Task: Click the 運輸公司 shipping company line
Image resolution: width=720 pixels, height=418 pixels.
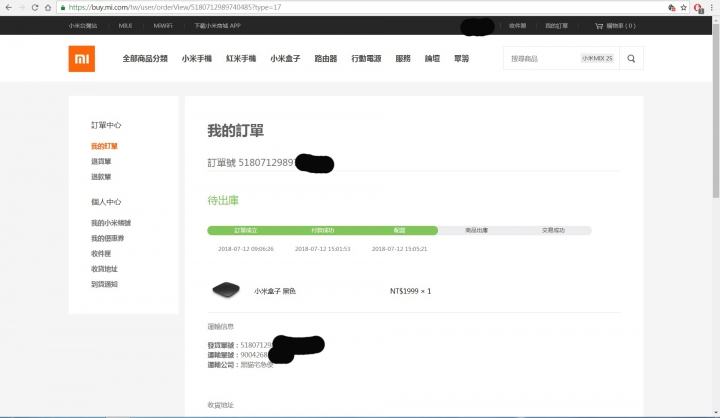Action: pyautogui.click(x=241, y=365)
